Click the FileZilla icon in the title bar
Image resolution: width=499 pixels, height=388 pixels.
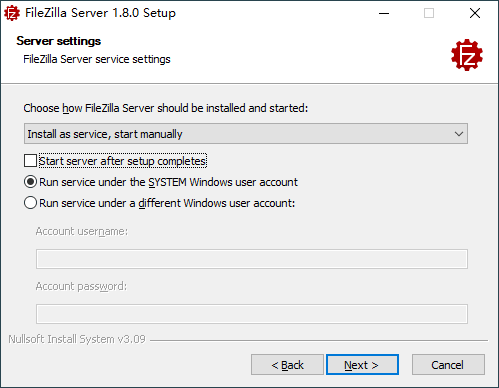12,13
